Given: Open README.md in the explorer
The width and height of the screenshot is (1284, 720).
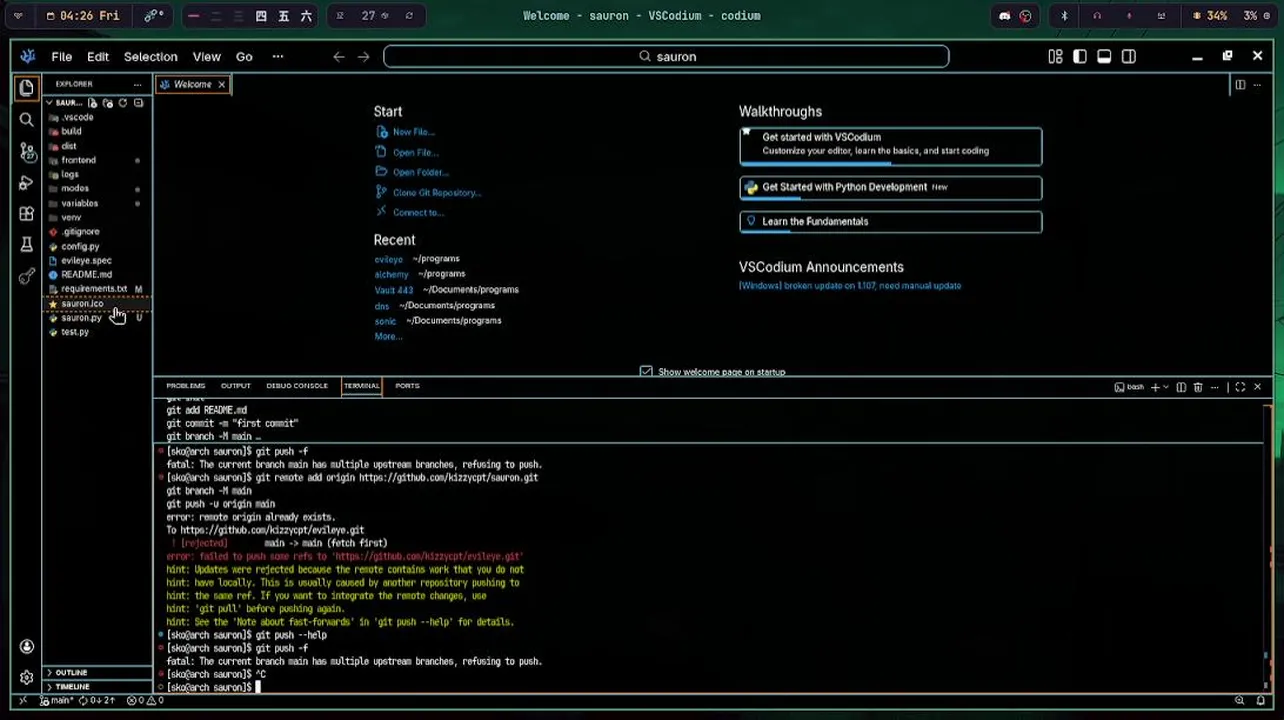Looking at the screenshot, I should tap(97, 274).
